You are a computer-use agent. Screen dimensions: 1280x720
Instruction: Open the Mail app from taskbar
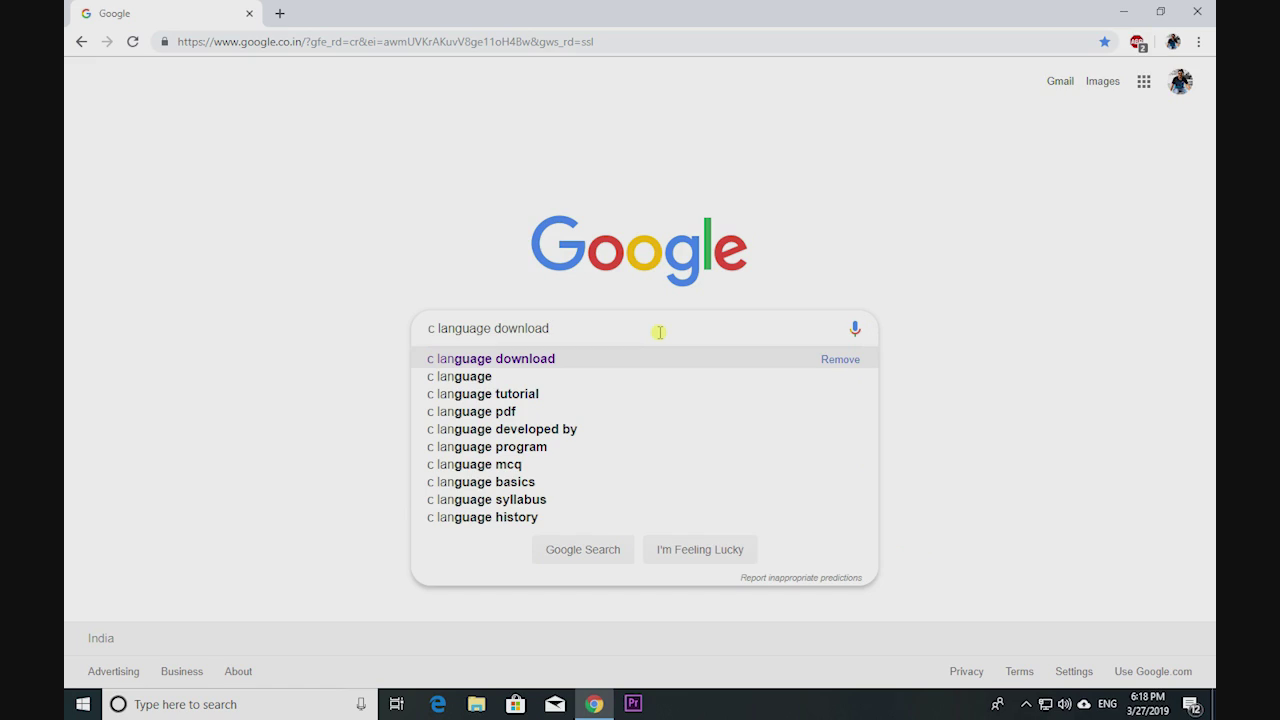555,704
